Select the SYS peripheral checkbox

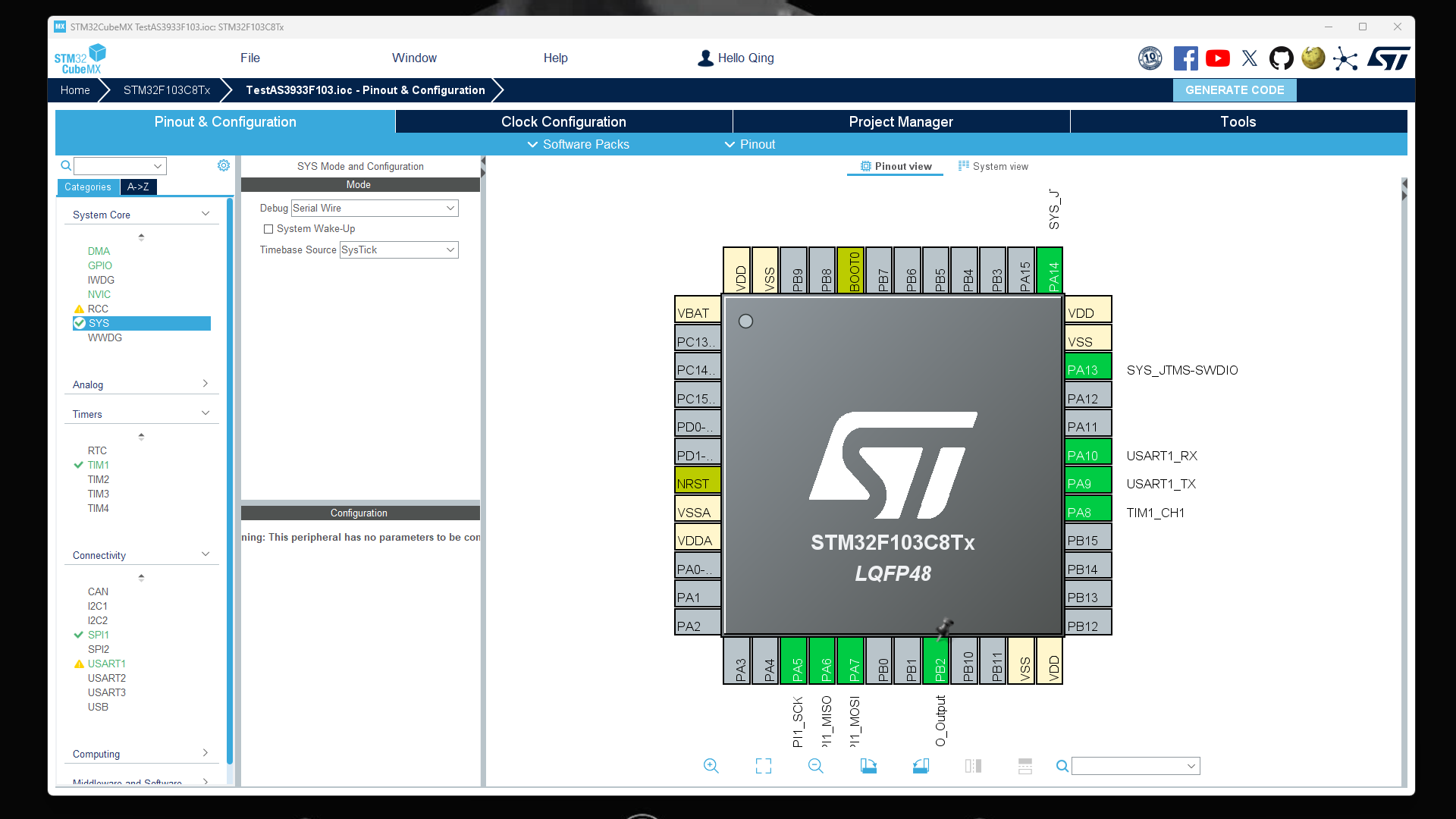80,323
